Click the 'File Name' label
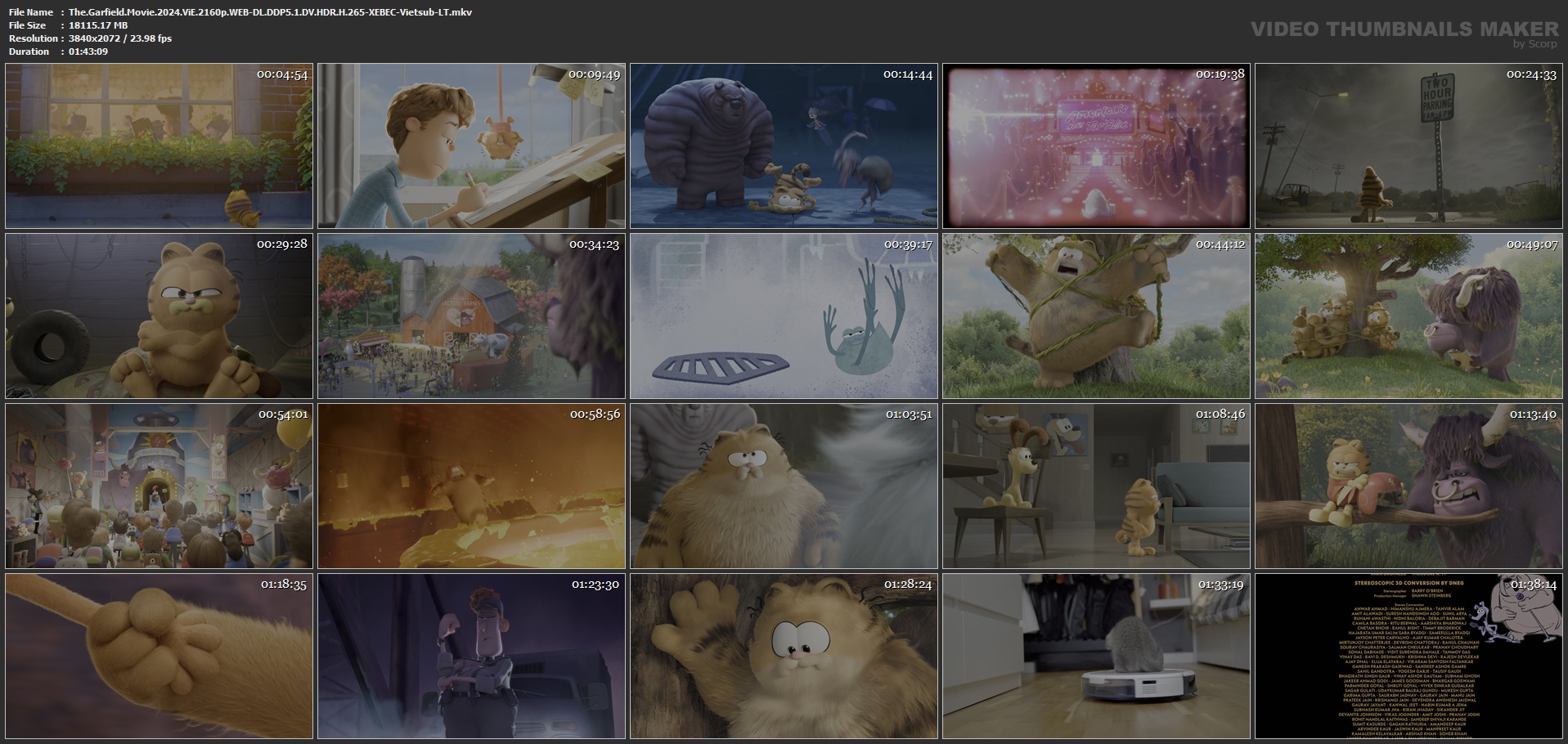The width and height of the screenshot is (1568, 744). [31, 12]
